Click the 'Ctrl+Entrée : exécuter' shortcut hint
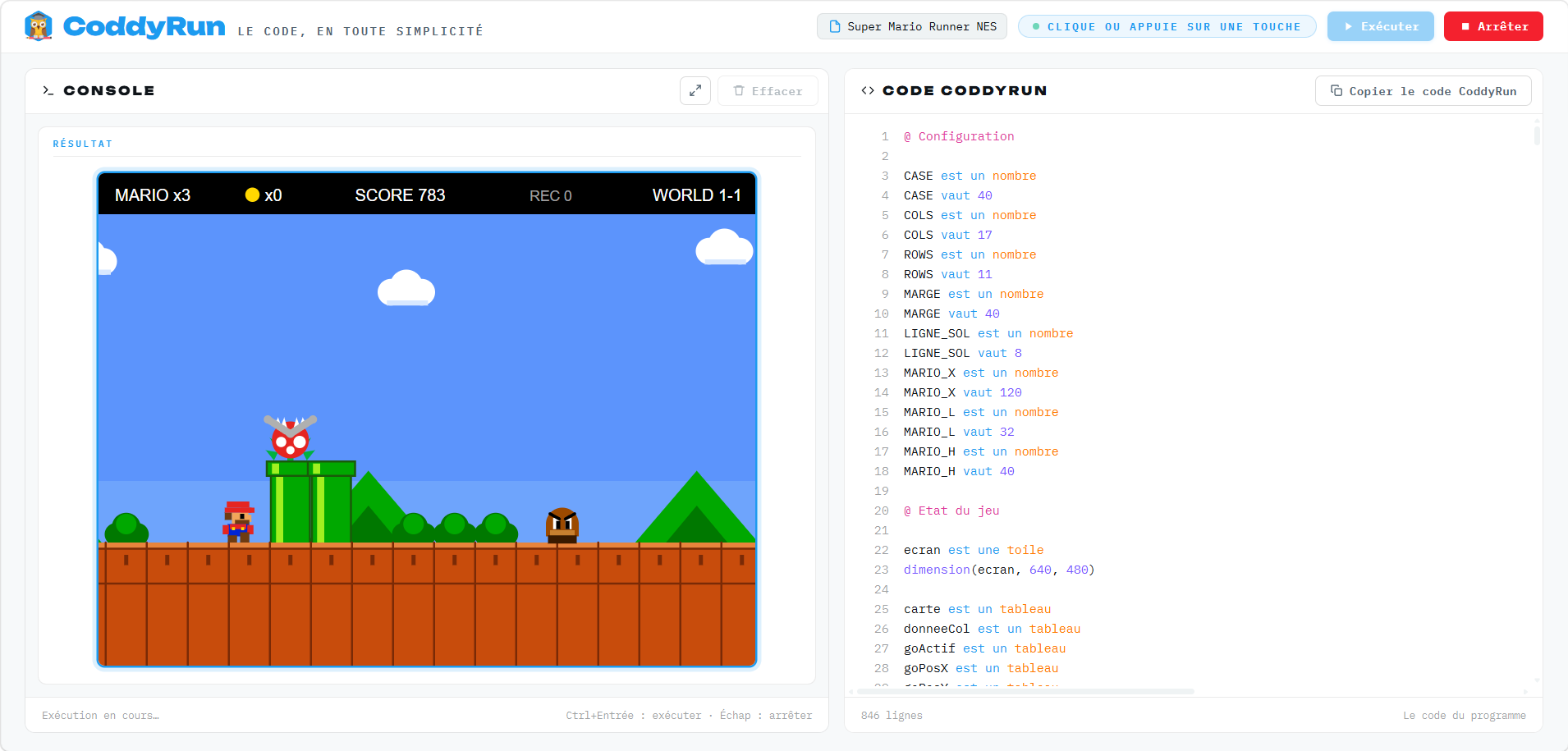The height and width of the screenshot is (751, 1568). (634, 716)
